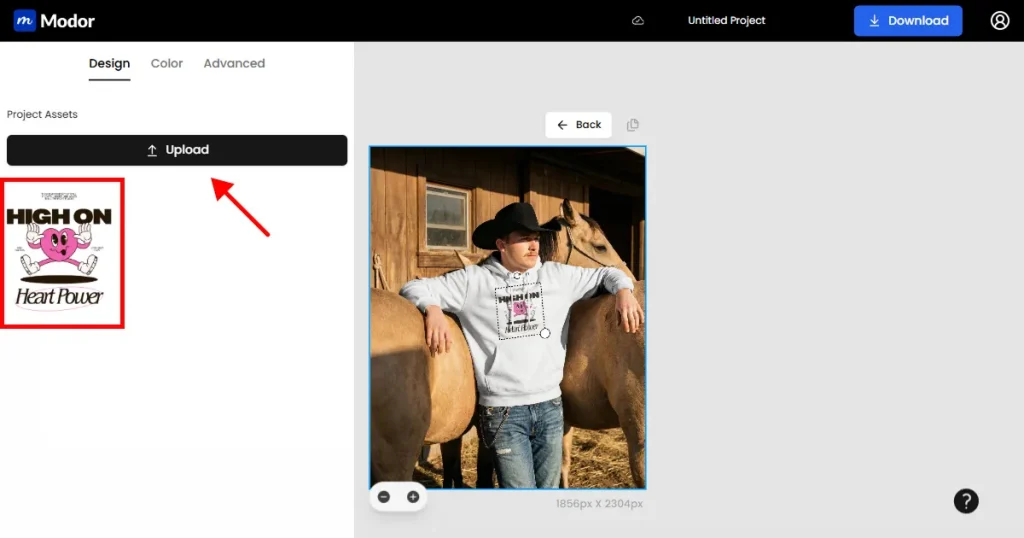Go Back from the mockup editor
1024x538 pixels.
pos(578,125)
